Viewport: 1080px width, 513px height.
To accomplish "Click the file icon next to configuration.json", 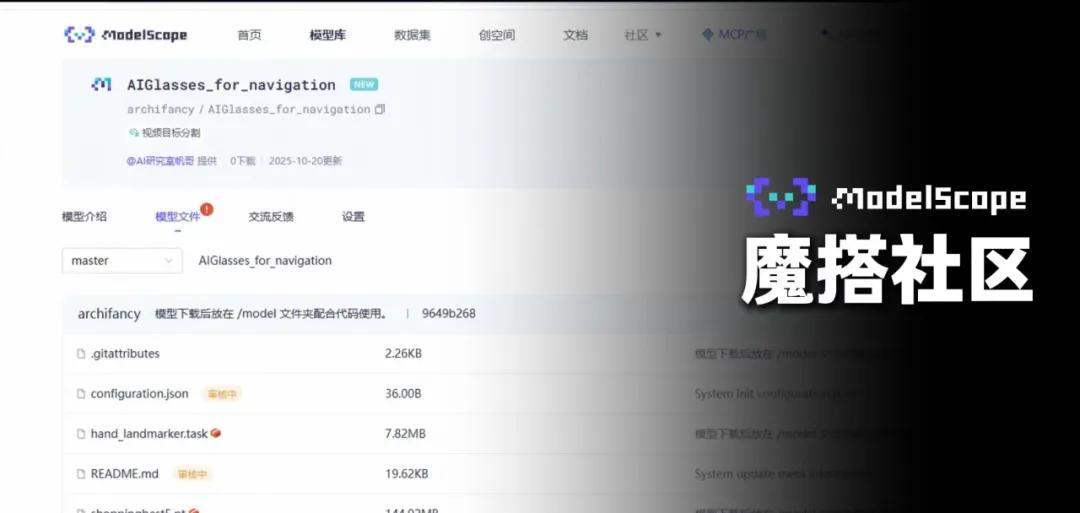I will click(x=81, y=394).
